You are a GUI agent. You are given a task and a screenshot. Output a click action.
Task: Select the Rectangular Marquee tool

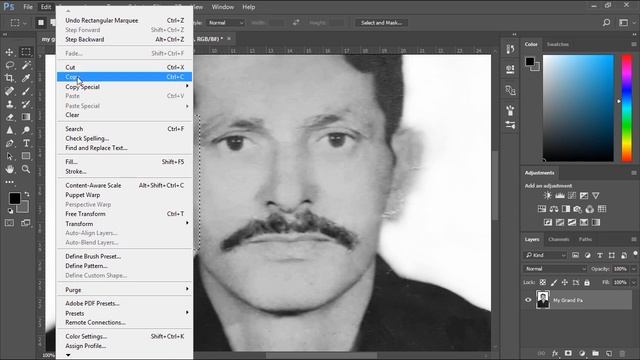coord(26,52)
